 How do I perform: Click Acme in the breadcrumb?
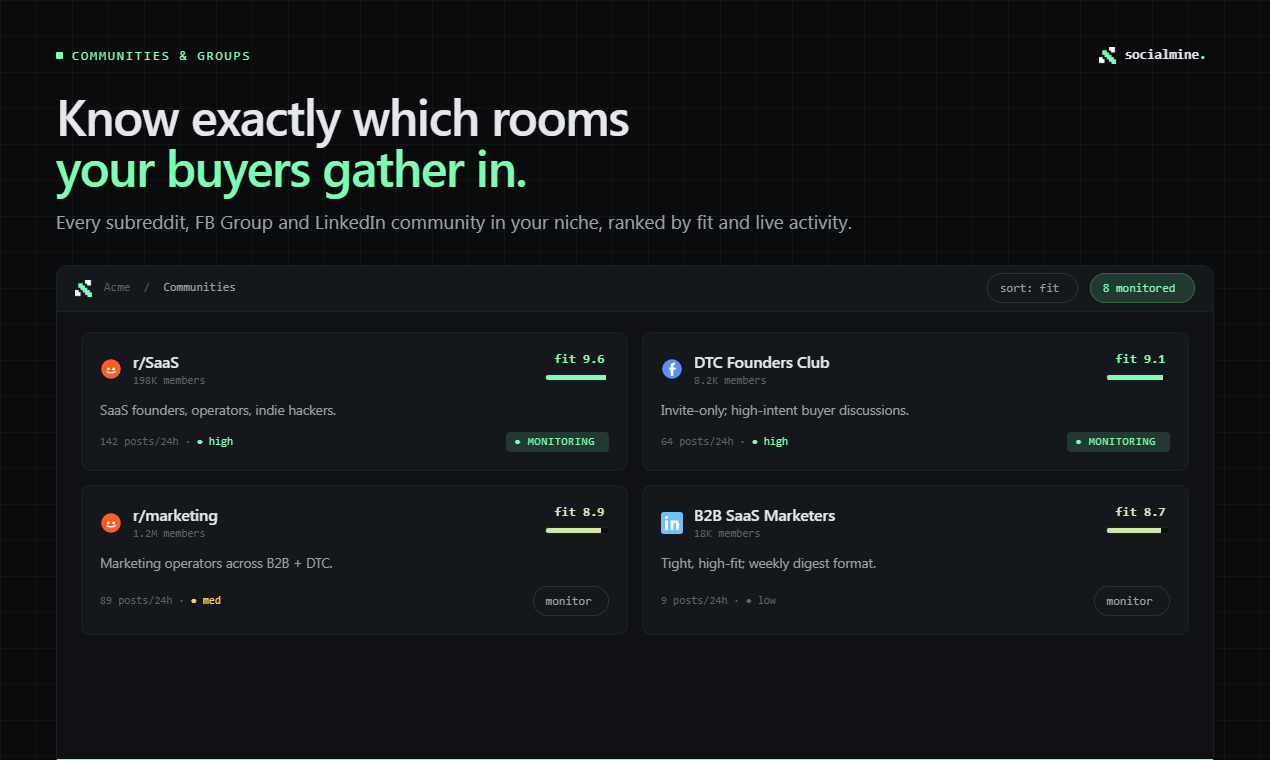(117, 287)
